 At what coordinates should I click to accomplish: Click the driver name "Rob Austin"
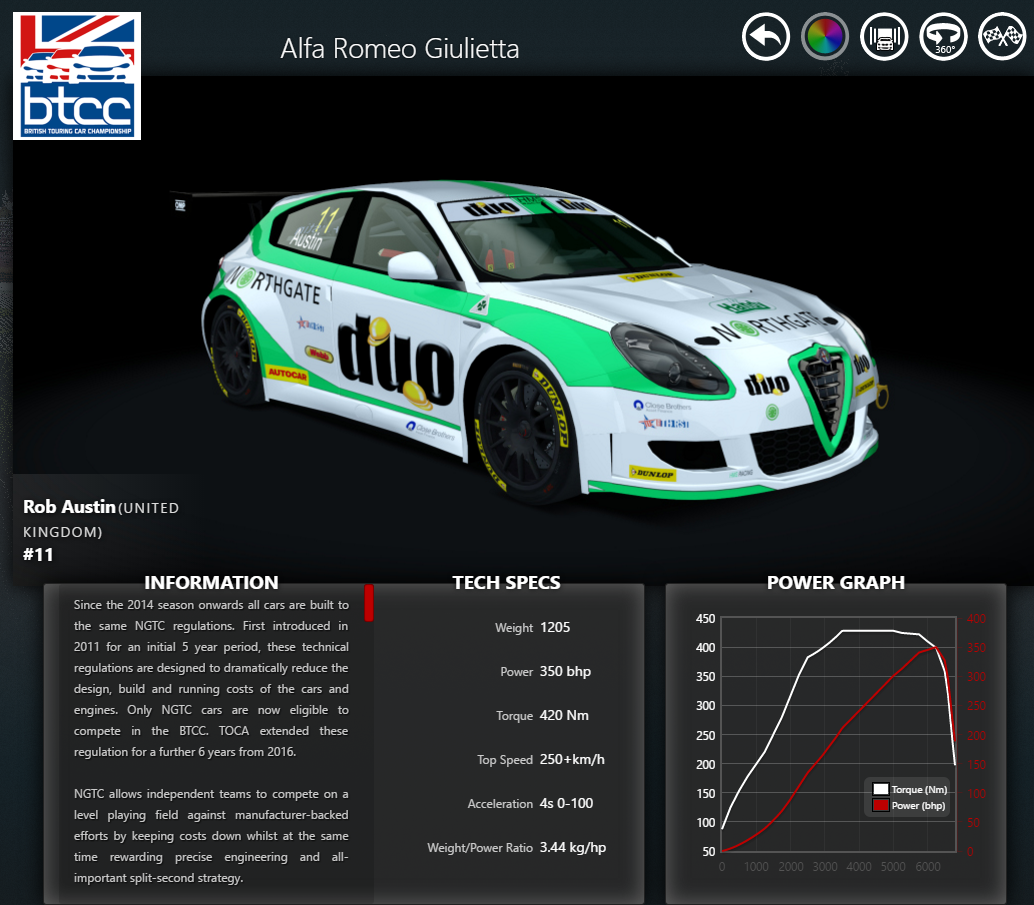[69, 507]
